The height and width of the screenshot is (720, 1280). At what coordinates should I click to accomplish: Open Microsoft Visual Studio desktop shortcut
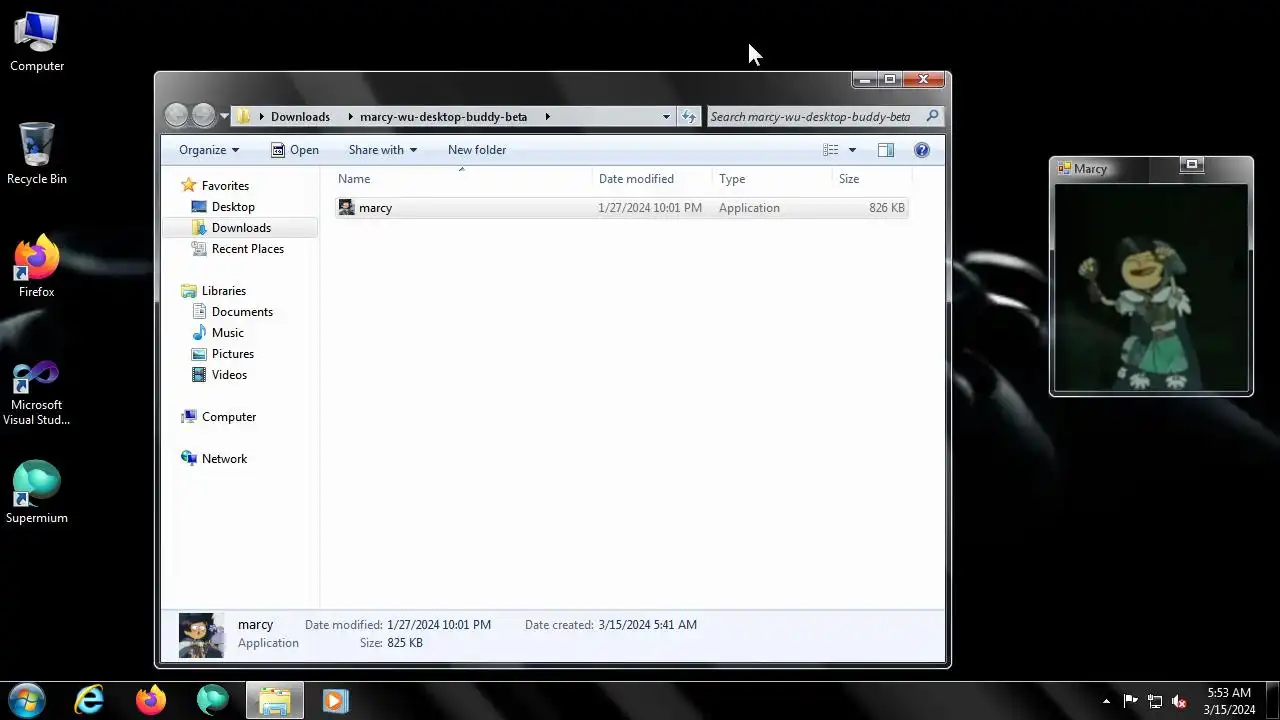click(x=37, y=393)
